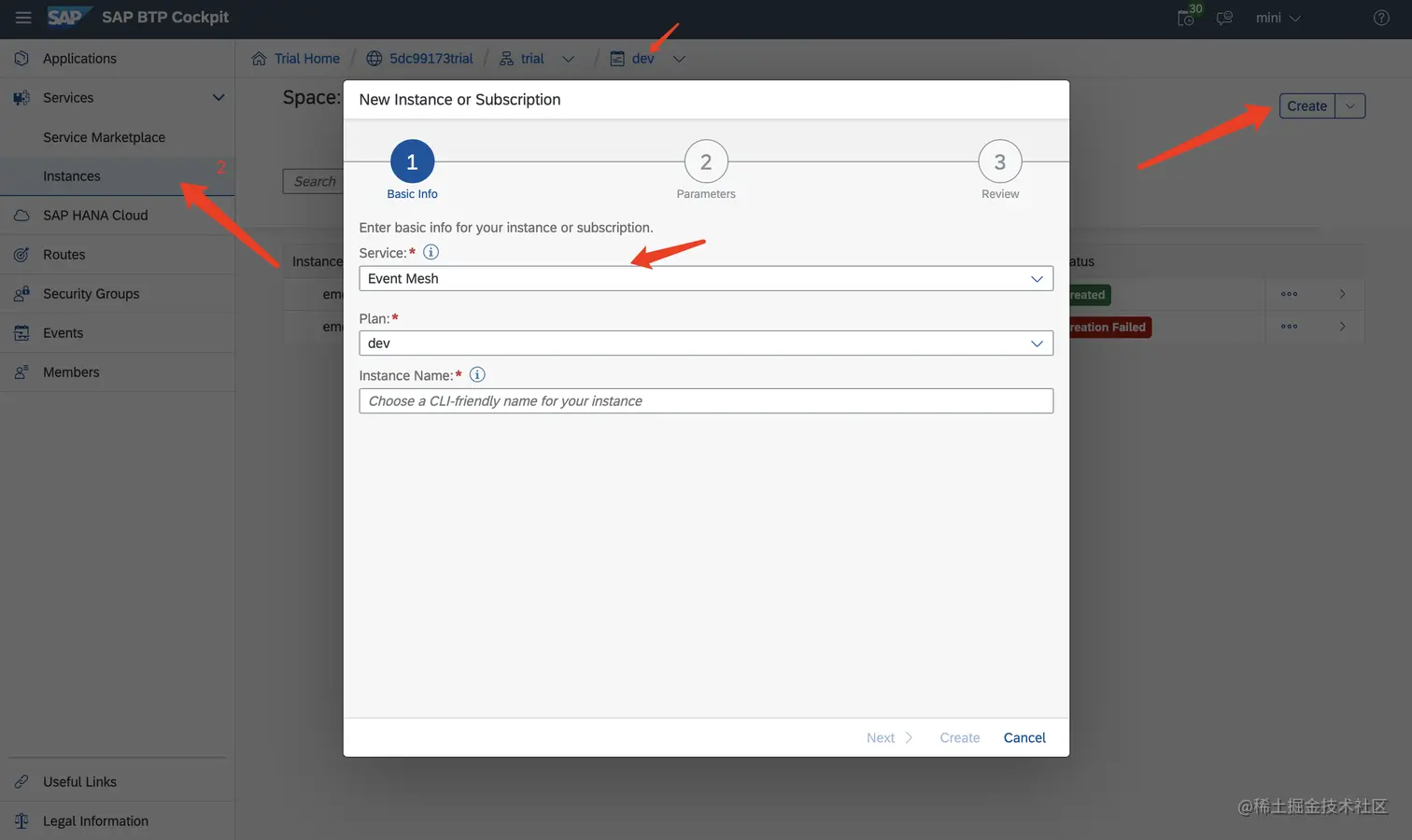Expand the Plan dev dropdown

pyautogui.click(x=1037, y=343)
